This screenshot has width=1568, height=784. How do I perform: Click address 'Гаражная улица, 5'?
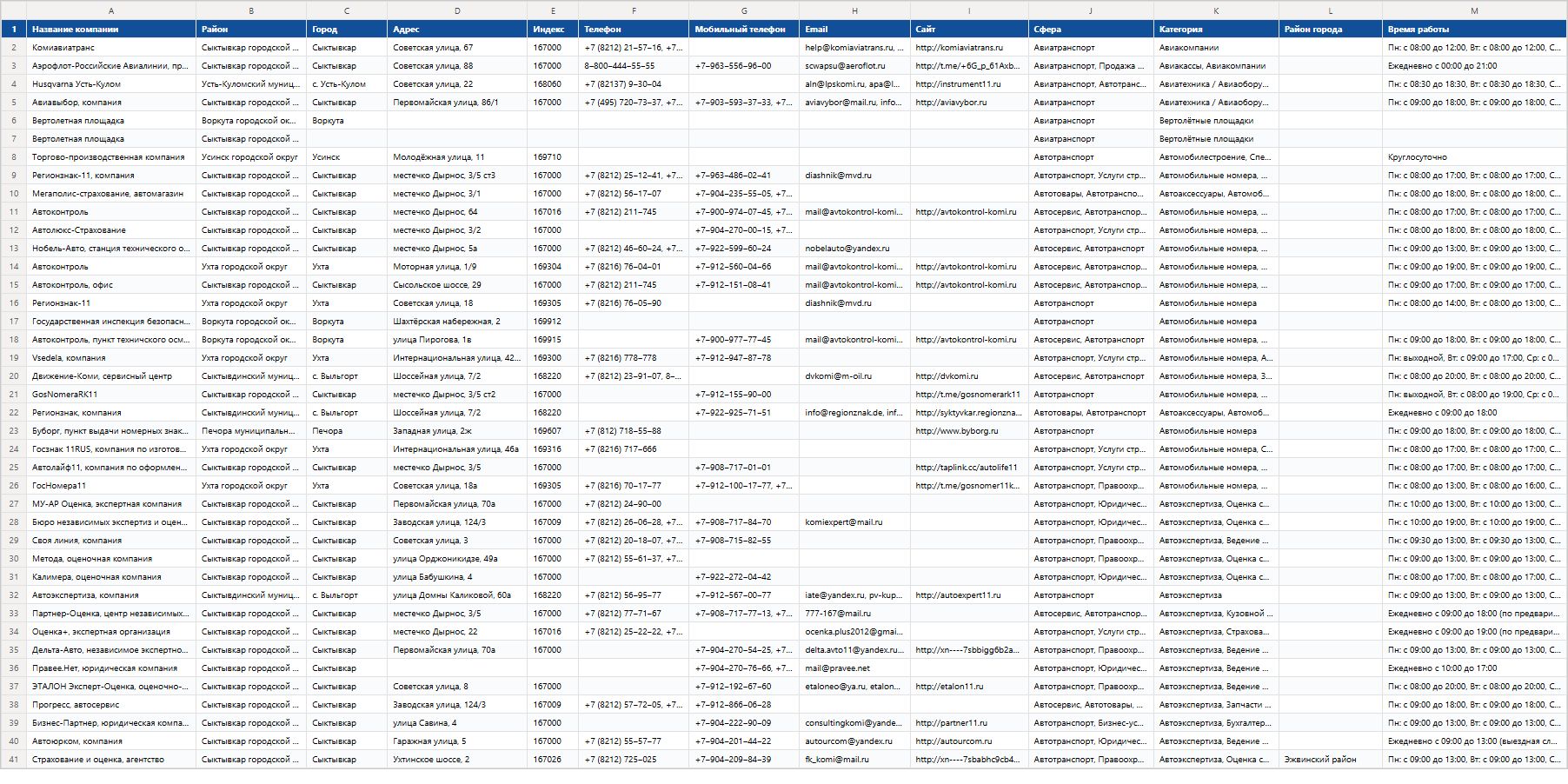457,741
